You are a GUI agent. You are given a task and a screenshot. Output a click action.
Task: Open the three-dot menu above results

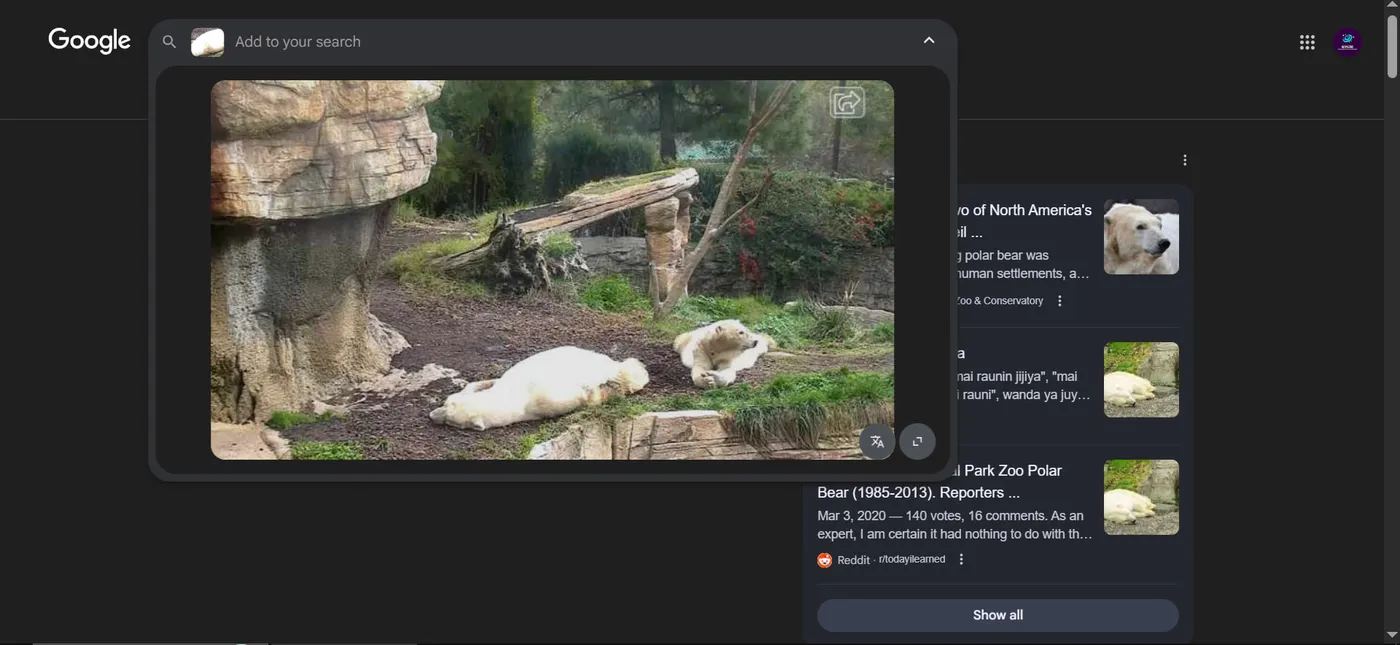(1185, 160)
